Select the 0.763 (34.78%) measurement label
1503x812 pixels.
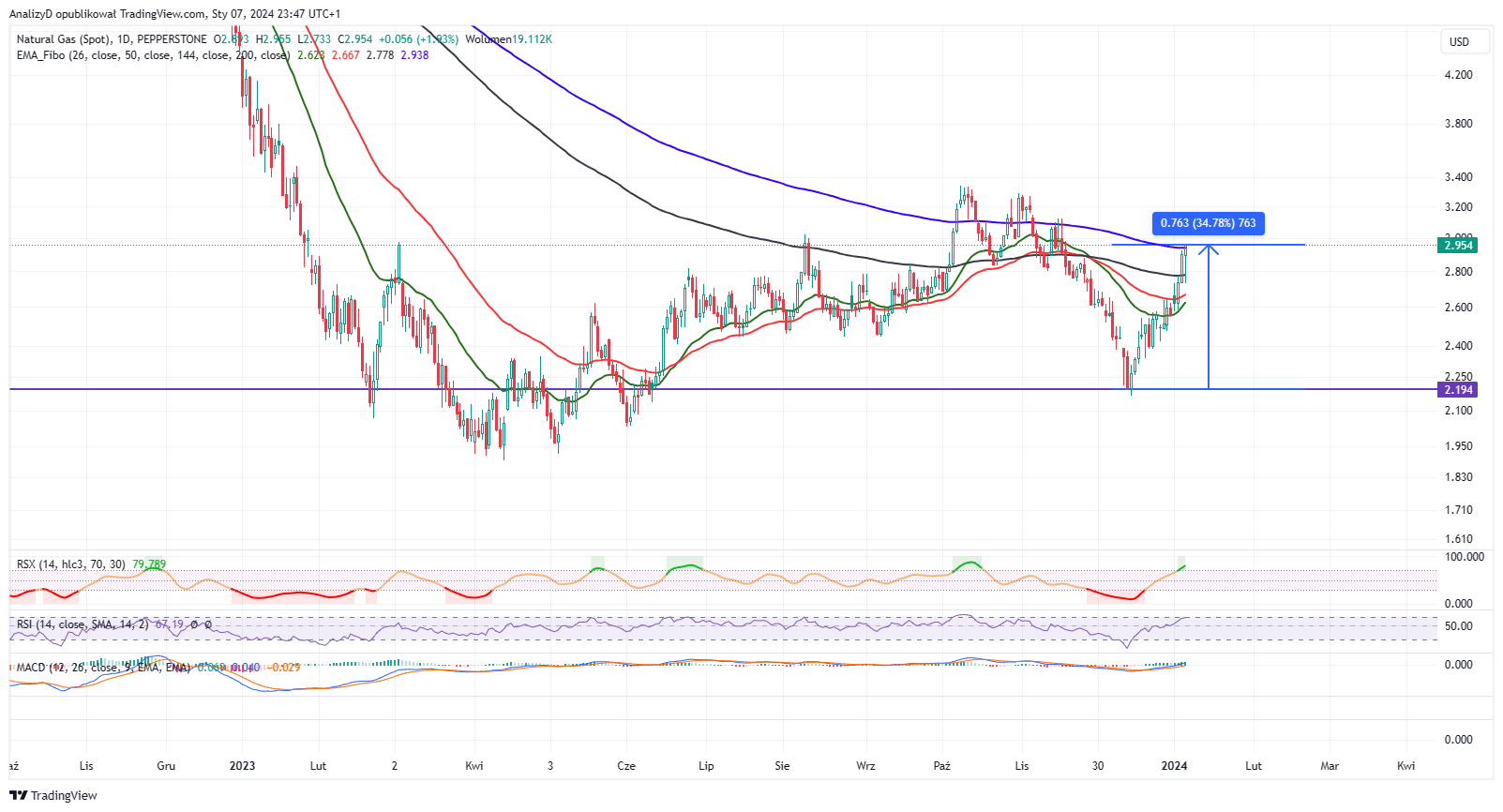[1209, 223]
